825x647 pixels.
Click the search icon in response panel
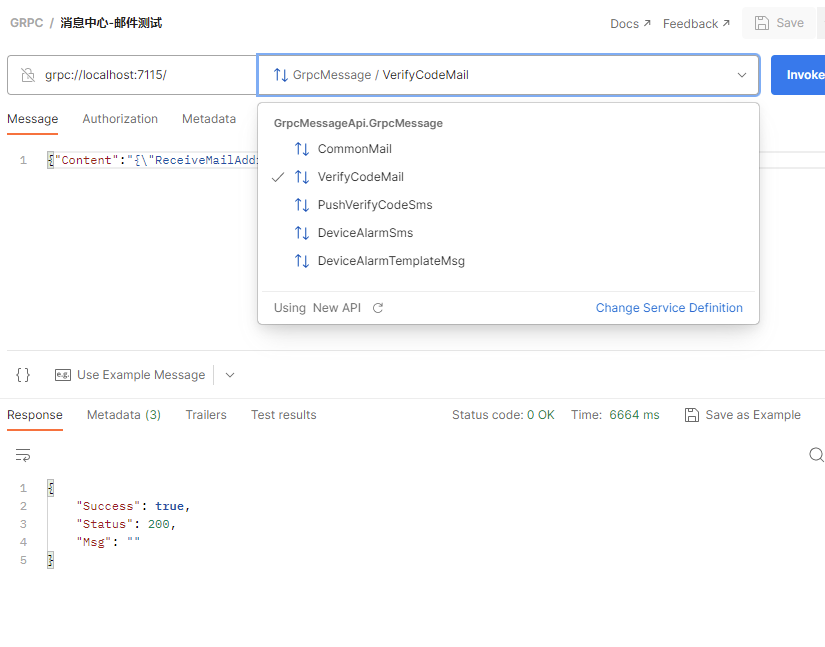(816, 455)
